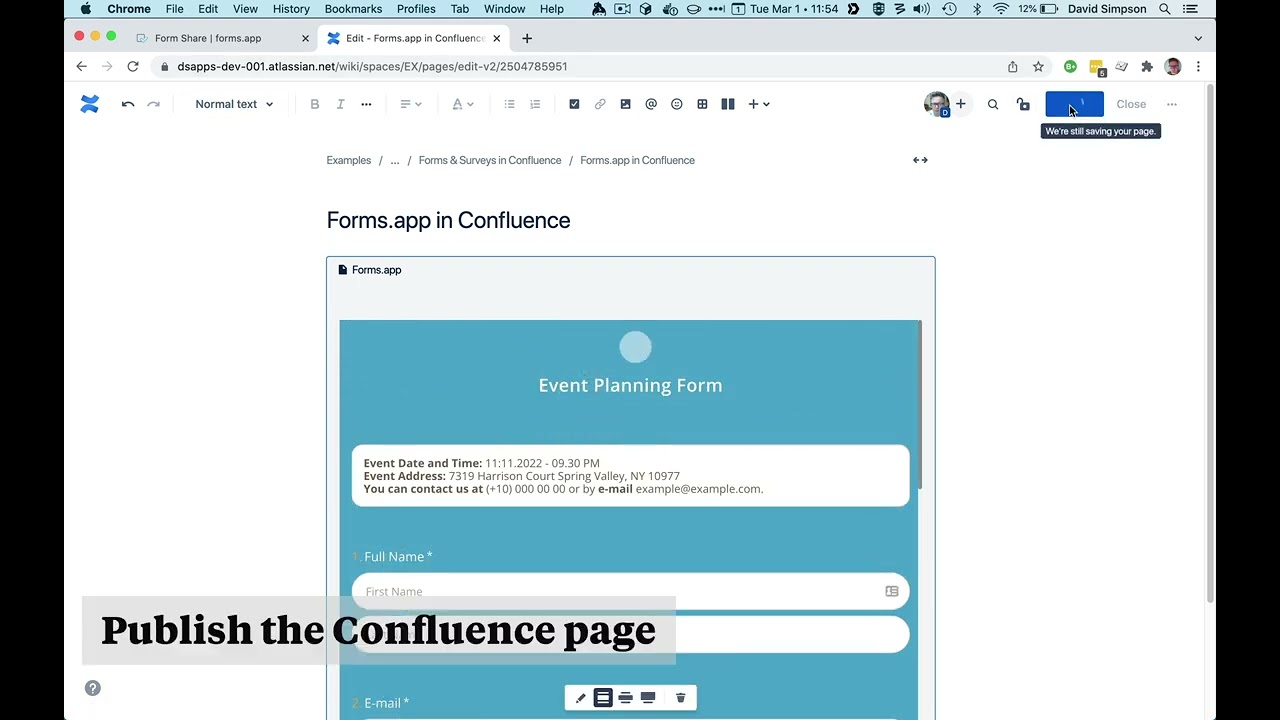
Task: Expand the collapsed breadcrumb ellipsis
Action: pyautogui.click(x=395, y=160)
